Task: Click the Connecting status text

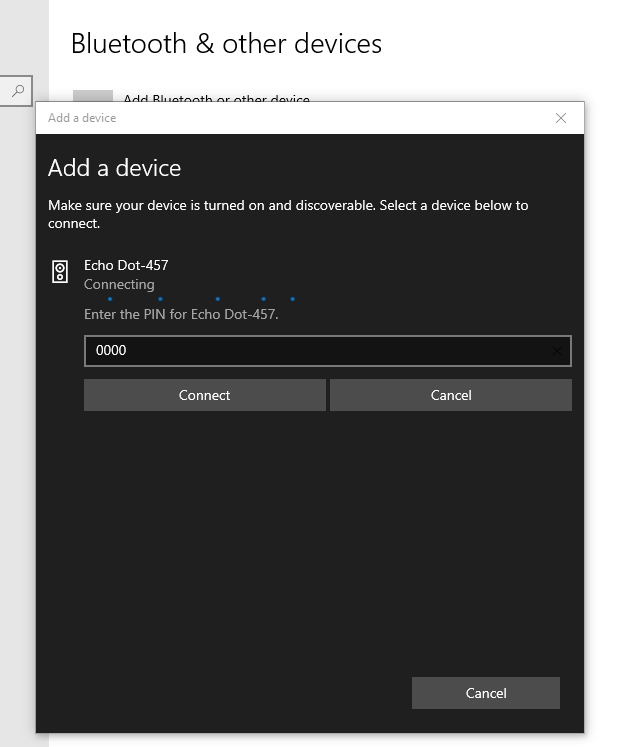Action: click(x=119, y=284)
